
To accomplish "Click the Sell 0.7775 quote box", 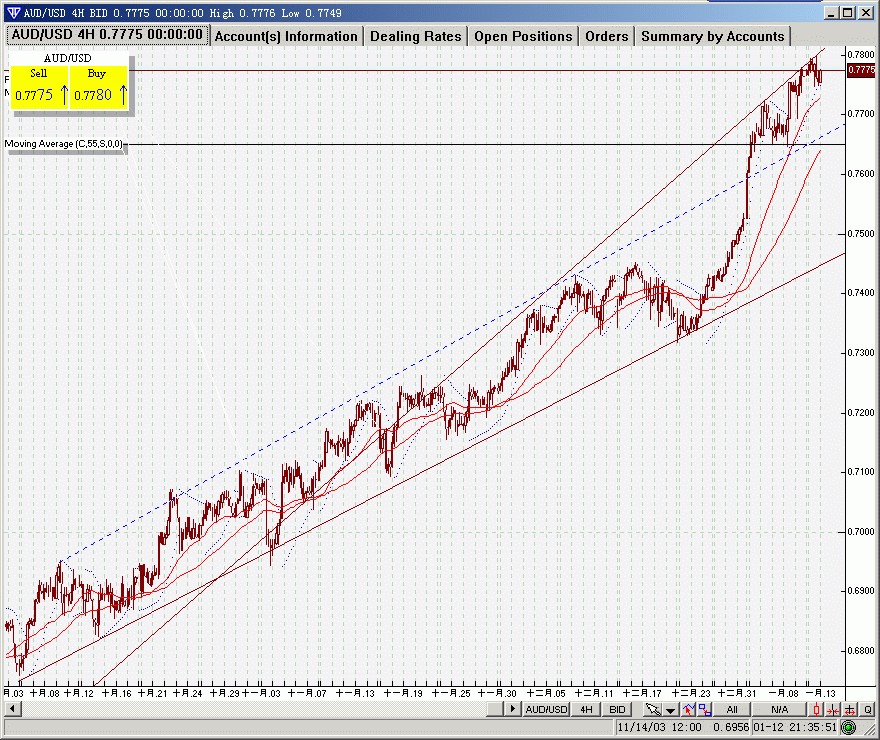I will point(40,87).
